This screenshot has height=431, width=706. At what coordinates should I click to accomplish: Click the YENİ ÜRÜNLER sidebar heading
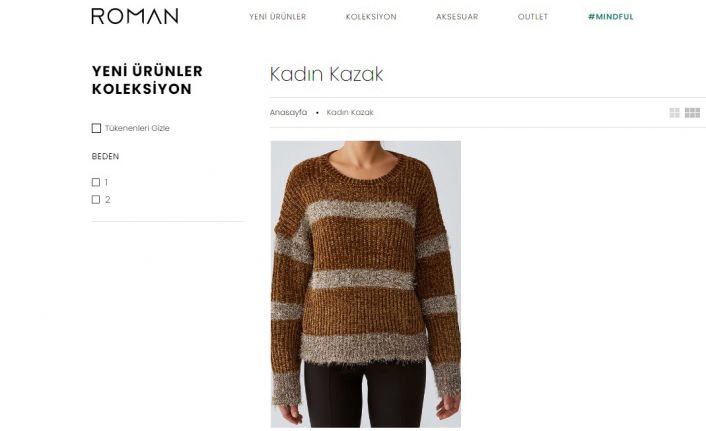point(147,71)
